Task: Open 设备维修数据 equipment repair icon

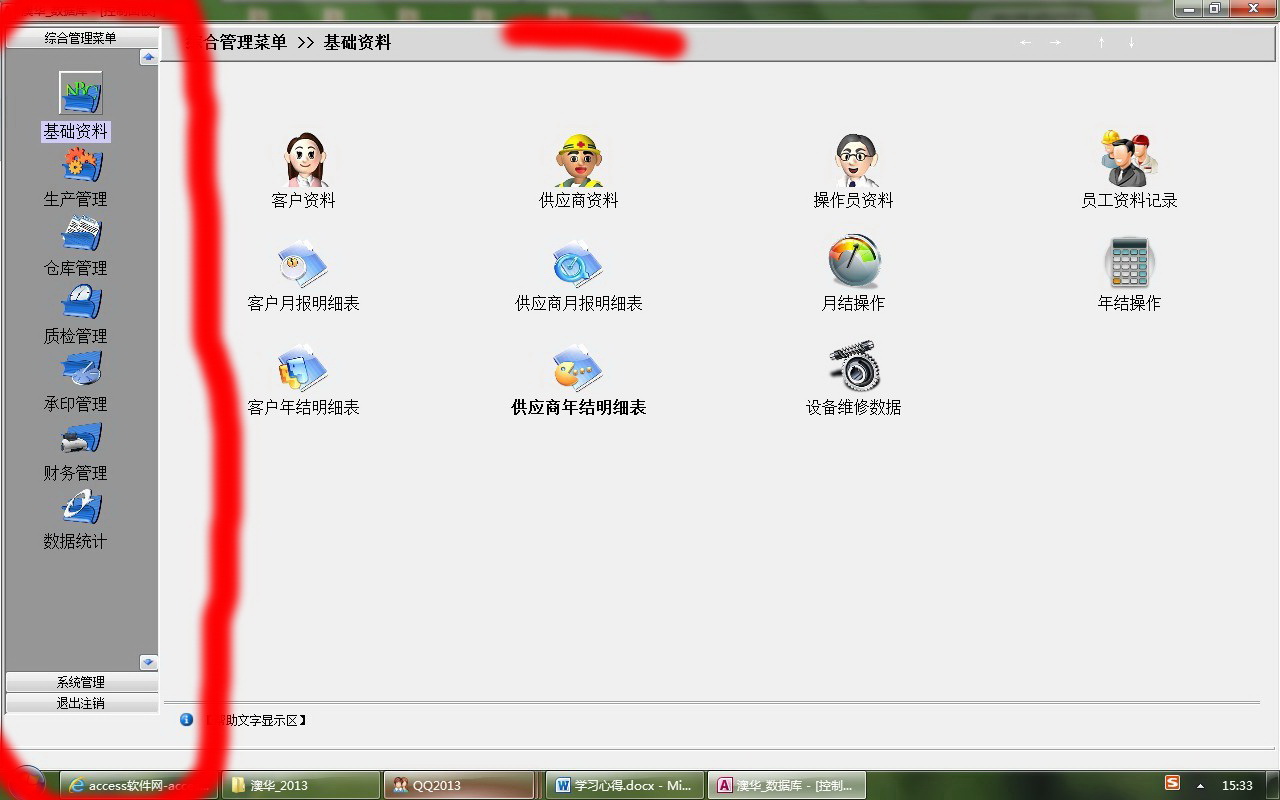Action: point(854,367)
